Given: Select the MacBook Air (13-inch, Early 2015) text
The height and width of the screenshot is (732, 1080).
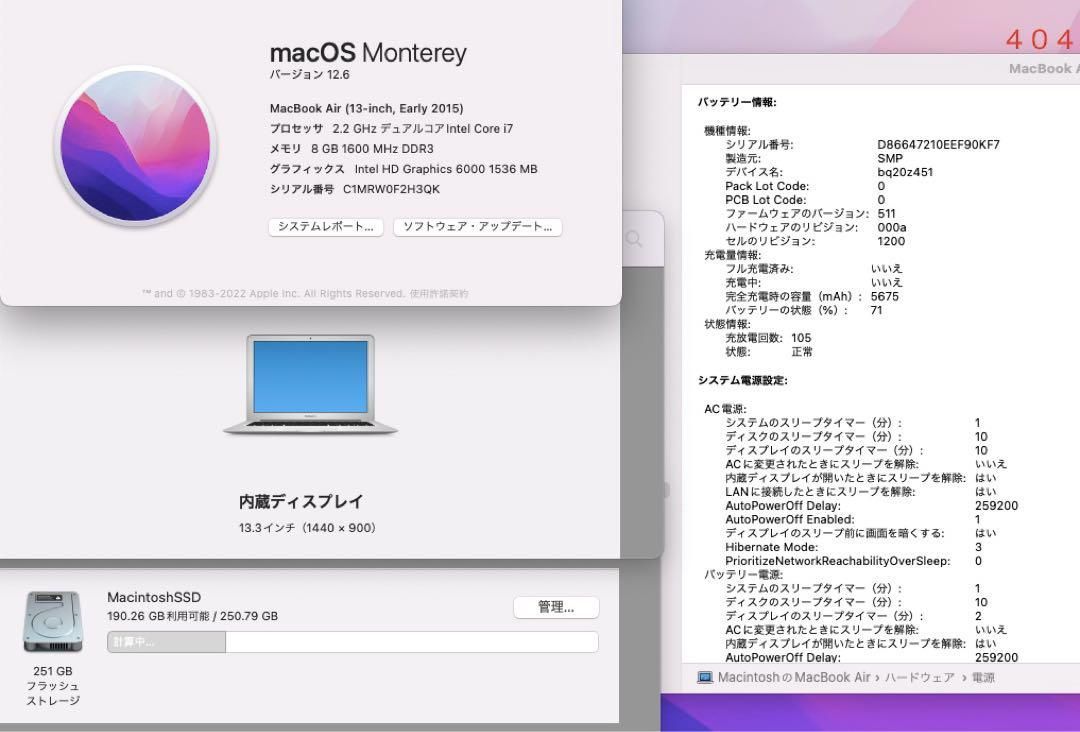Looking at the screenshot, I should tap(366, 108).
